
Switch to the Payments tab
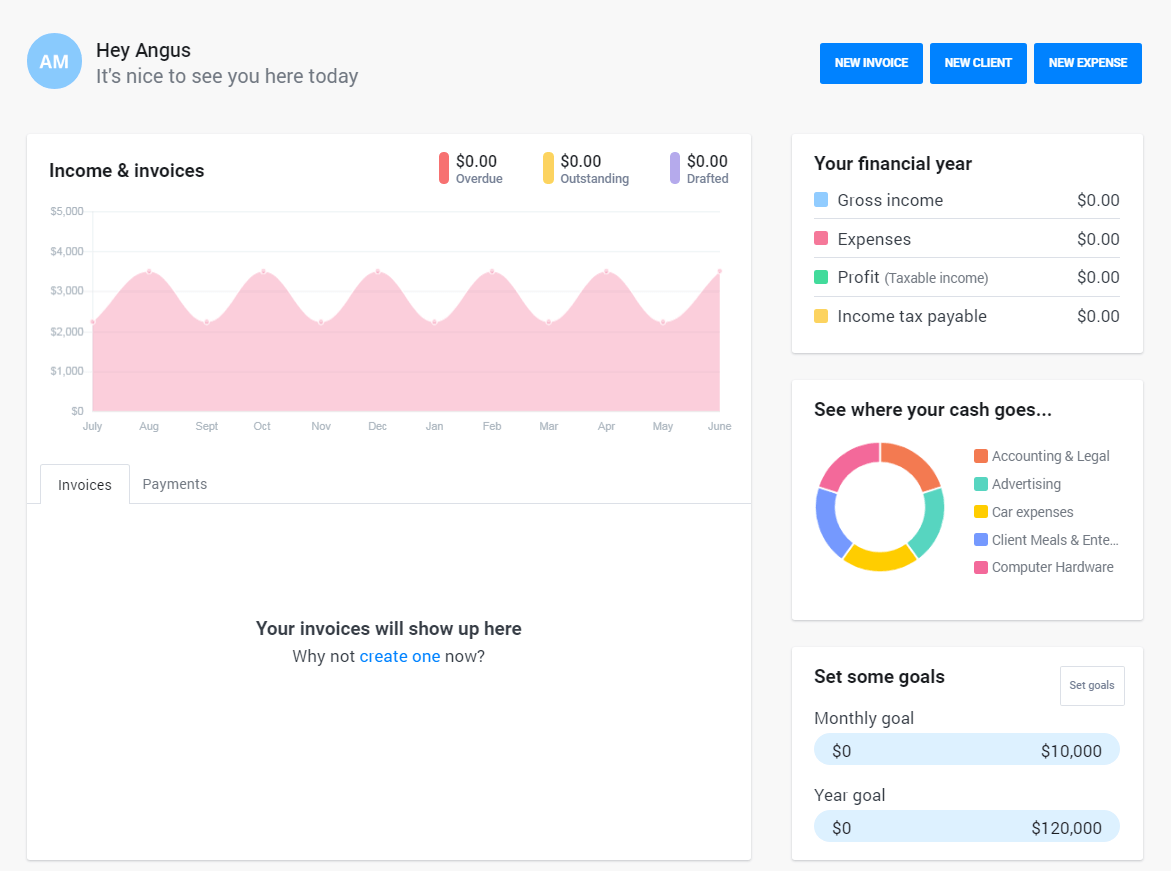pyautogui.click(x=174, y=484)
